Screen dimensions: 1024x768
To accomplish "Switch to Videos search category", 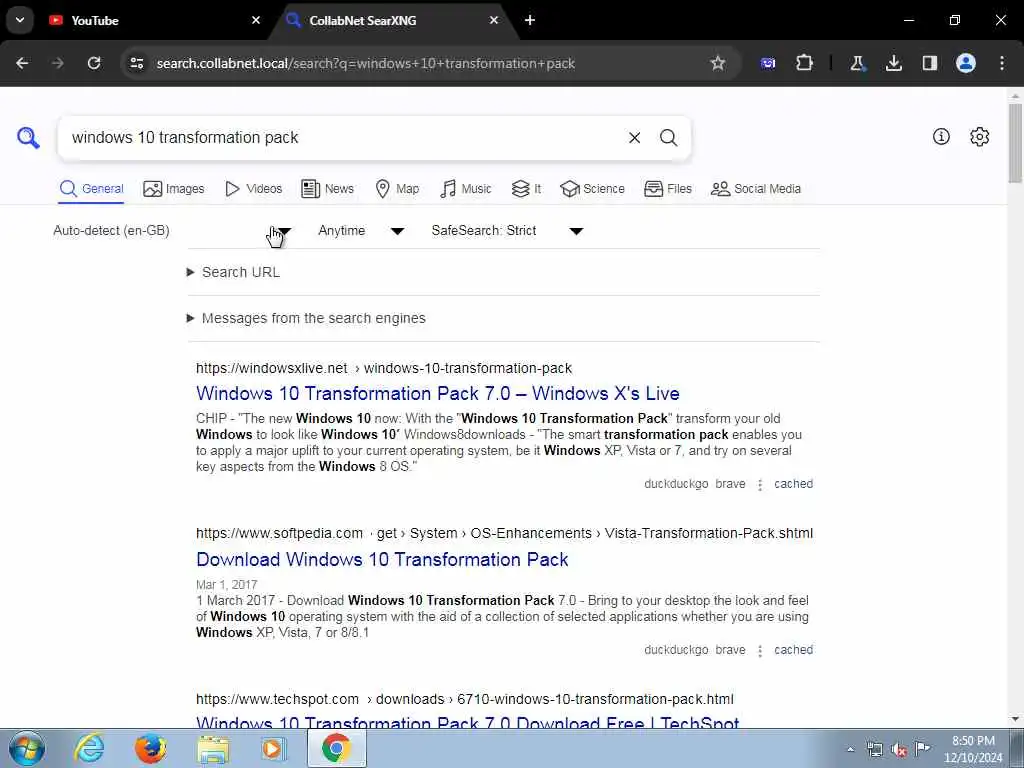I will [253, 189].
